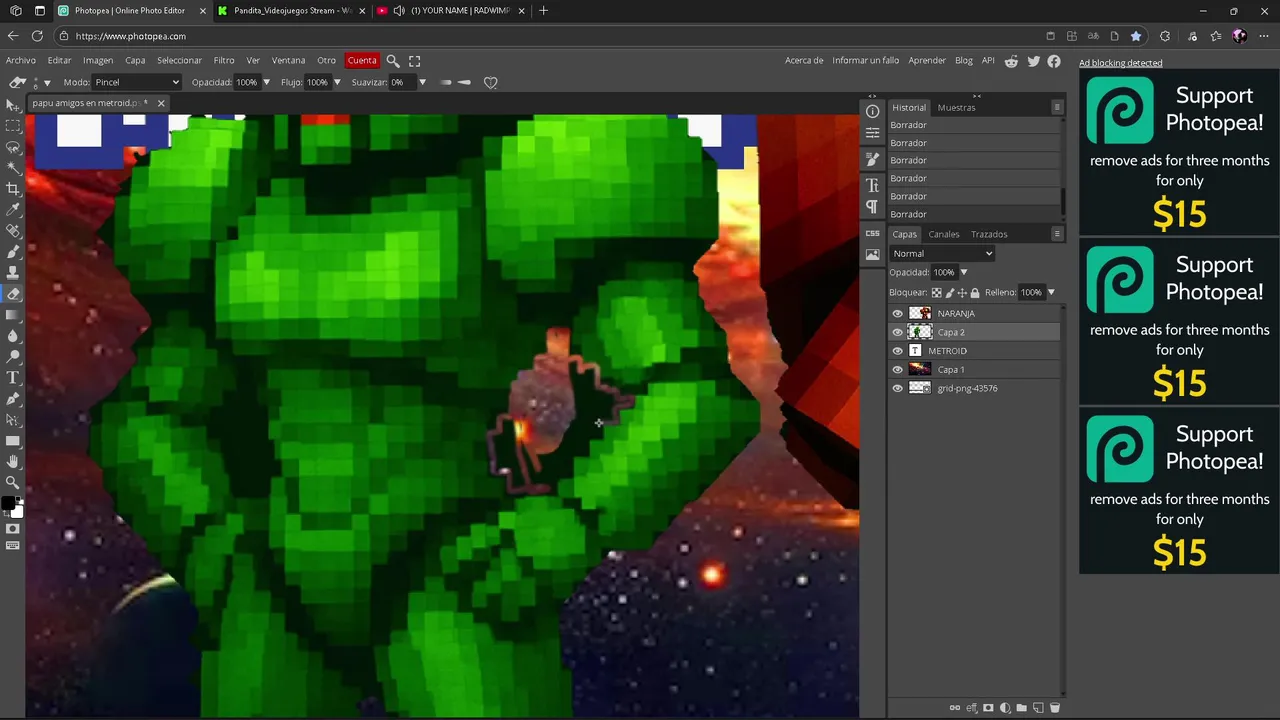This screenshot has width=1280, height=720.
Task: Hide the Capa 1 layer
Action: [897, 370]
